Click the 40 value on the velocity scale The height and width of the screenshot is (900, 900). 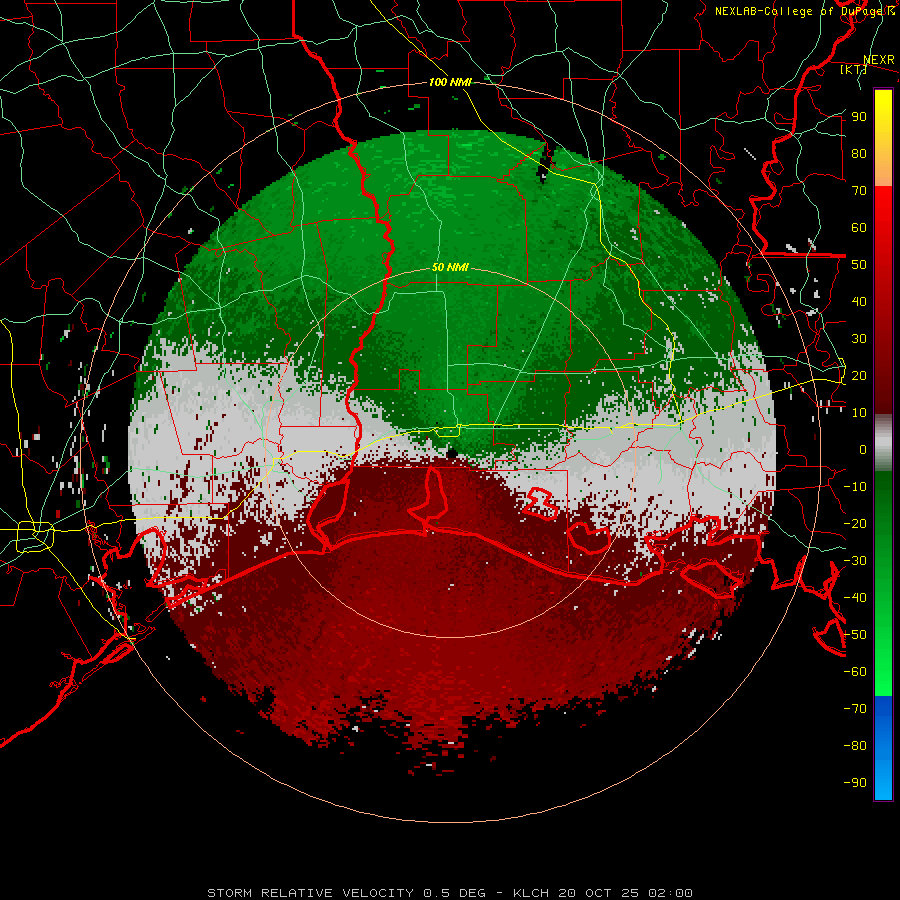tap(859, 301)
